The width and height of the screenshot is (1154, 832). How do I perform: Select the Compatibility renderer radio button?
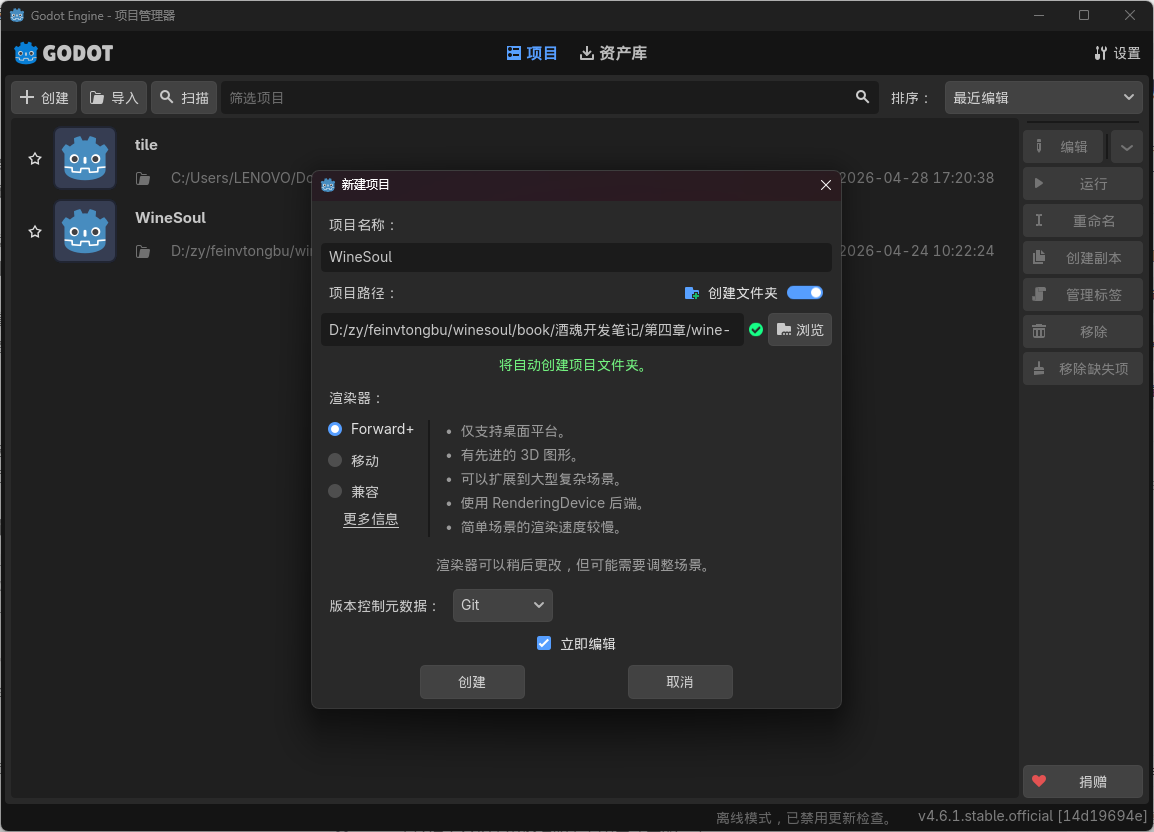click(x=335, y=491)
